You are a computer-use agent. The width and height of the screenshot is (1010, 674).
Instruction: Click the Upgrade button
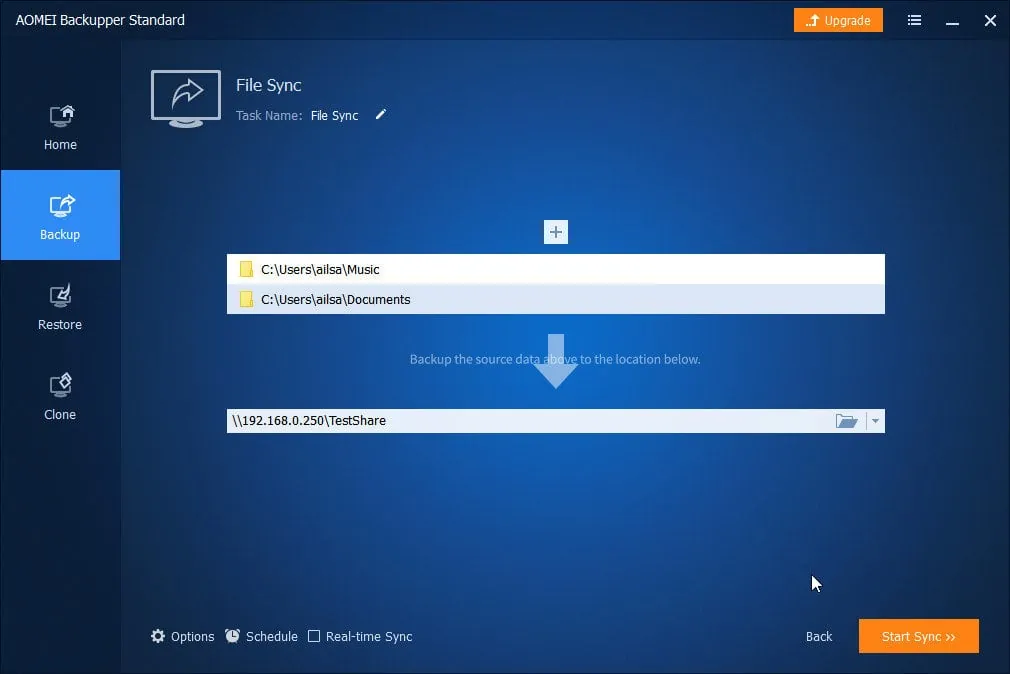[838, 21]
